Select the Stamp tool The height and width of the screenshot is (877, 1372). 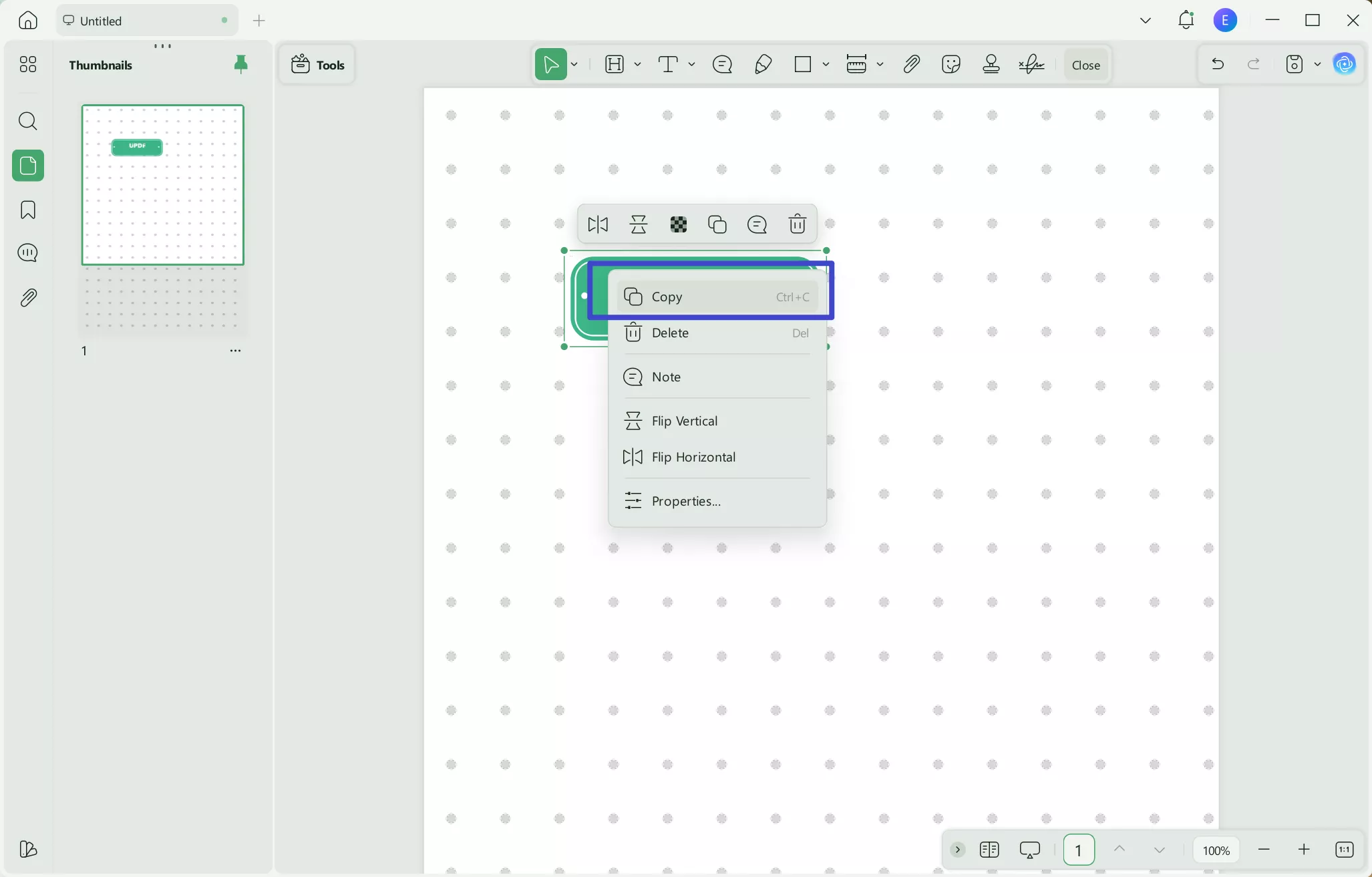coord(991,64)
